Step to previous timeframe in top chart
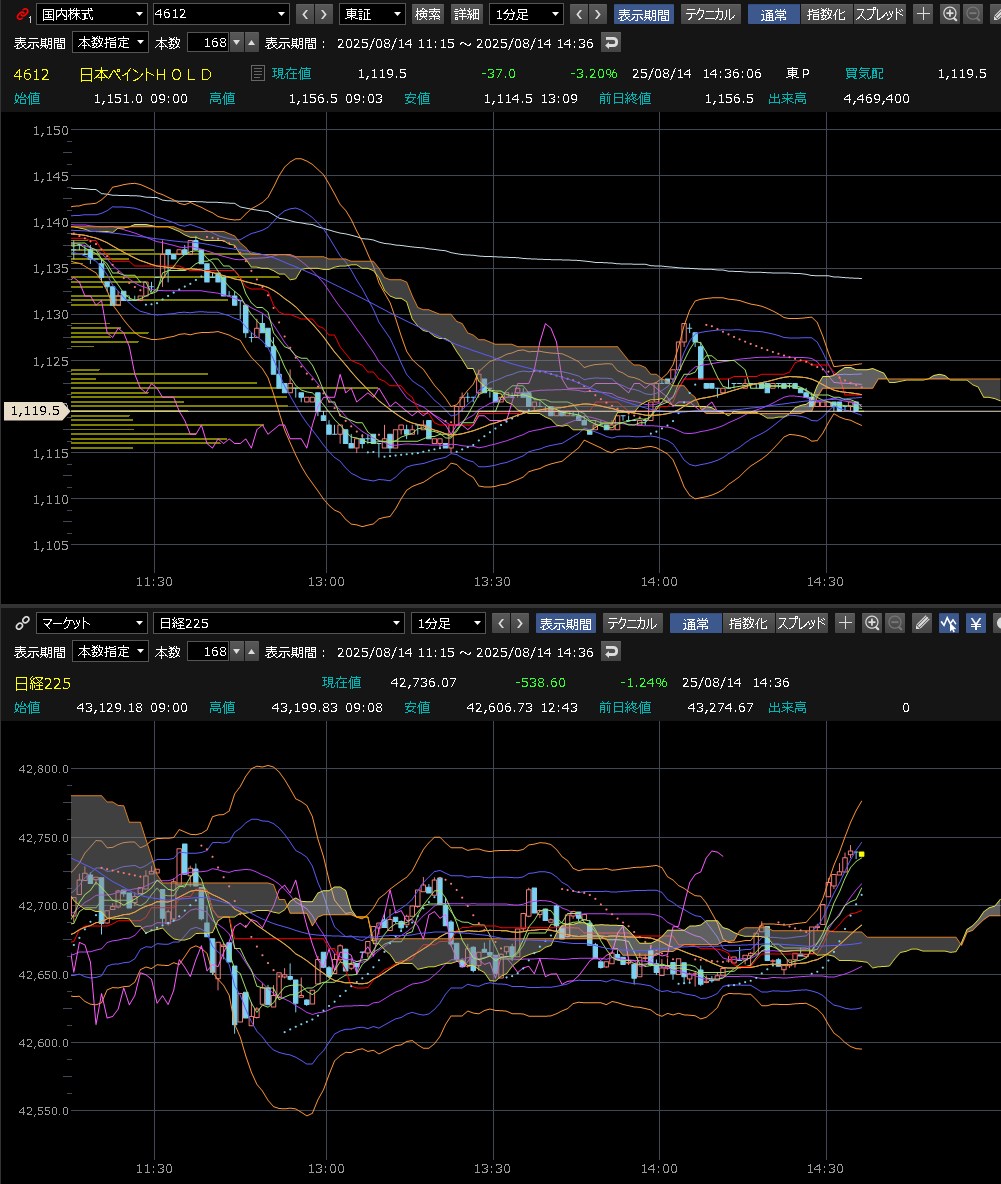The width and height of the screenshot is (1001, 1184). [579, 14]
